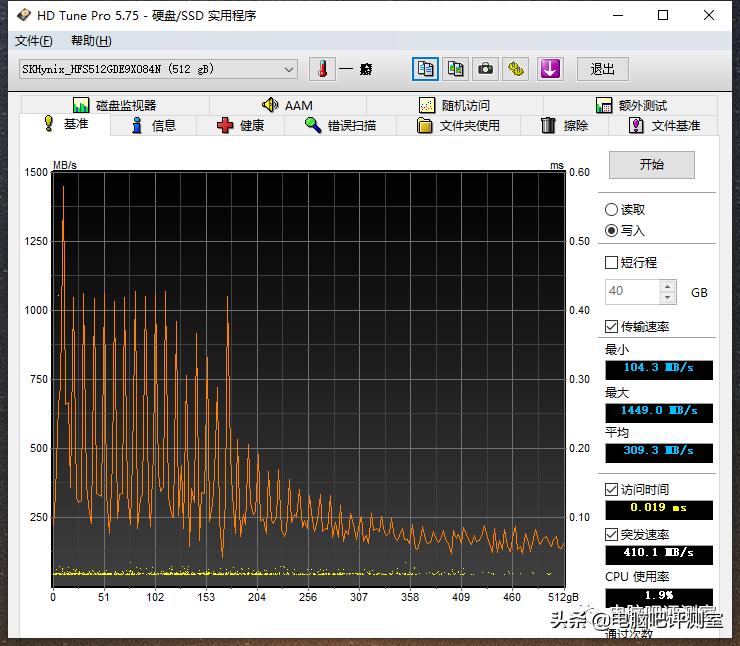Image resolution: width=740 pixels, height=646 pixels.
Task: Click the HD Tune Pro title bar icon
Action: (x=24, y=15)
